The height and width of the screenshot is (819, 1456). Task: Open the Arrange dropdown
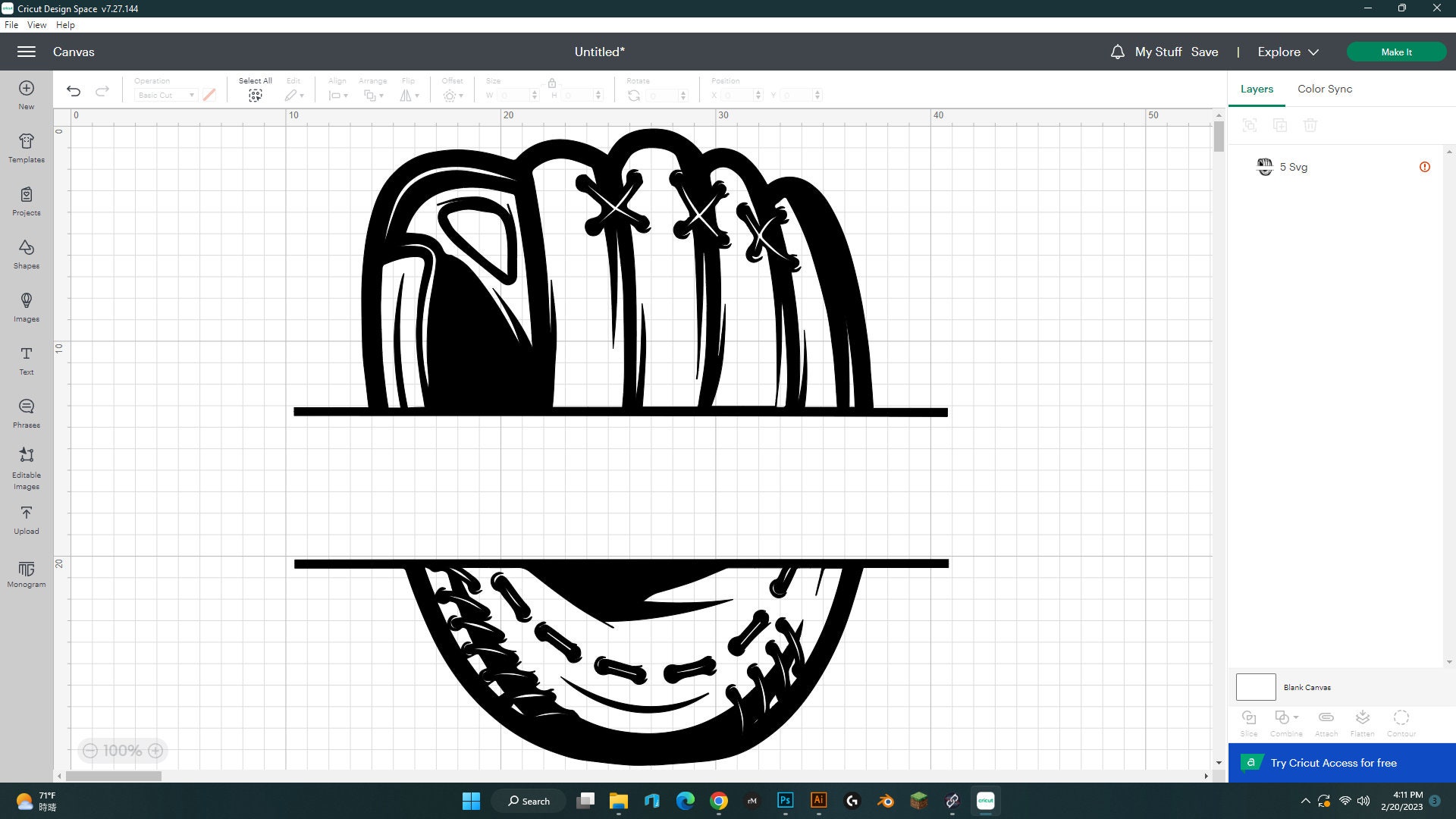click(x=373, y=95)
